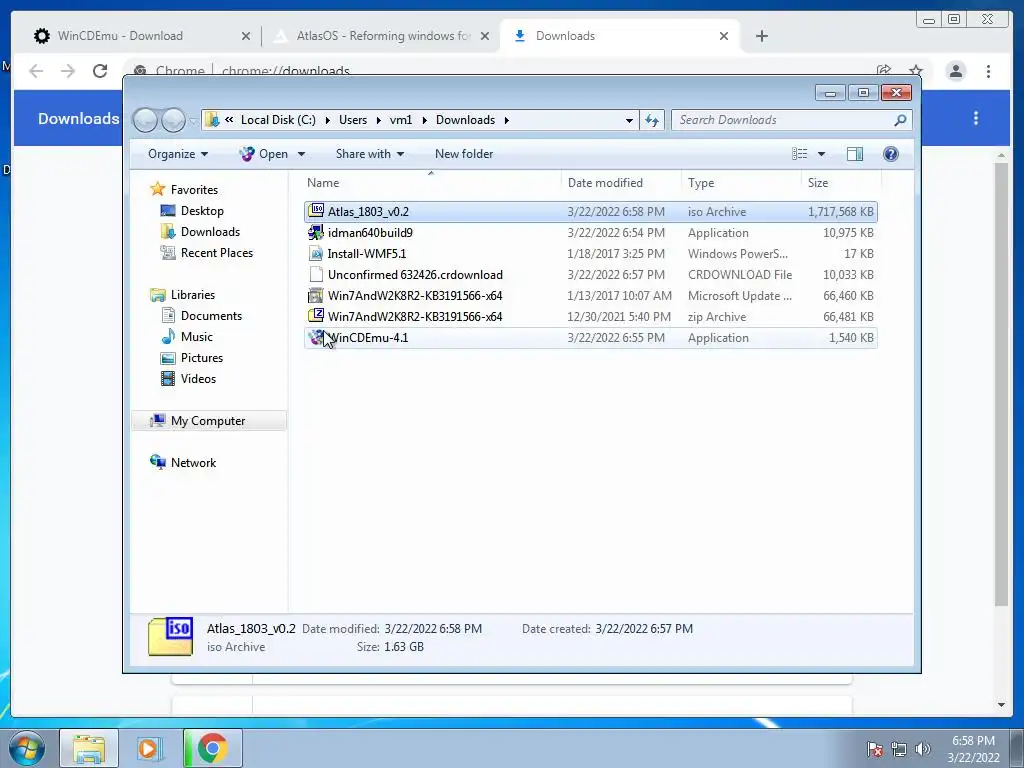1024x768 pixels.
Task: Open Downloads page more actions menu
Action: coord(976,118)
